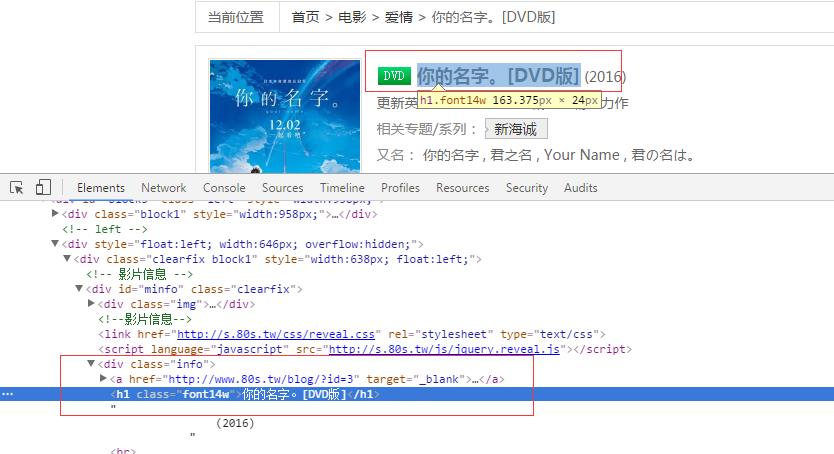Image resolution: width=834 pixels, height=454 pixels.
Task: Click the 新海诚 series tag button
Action: pos(516,129)
